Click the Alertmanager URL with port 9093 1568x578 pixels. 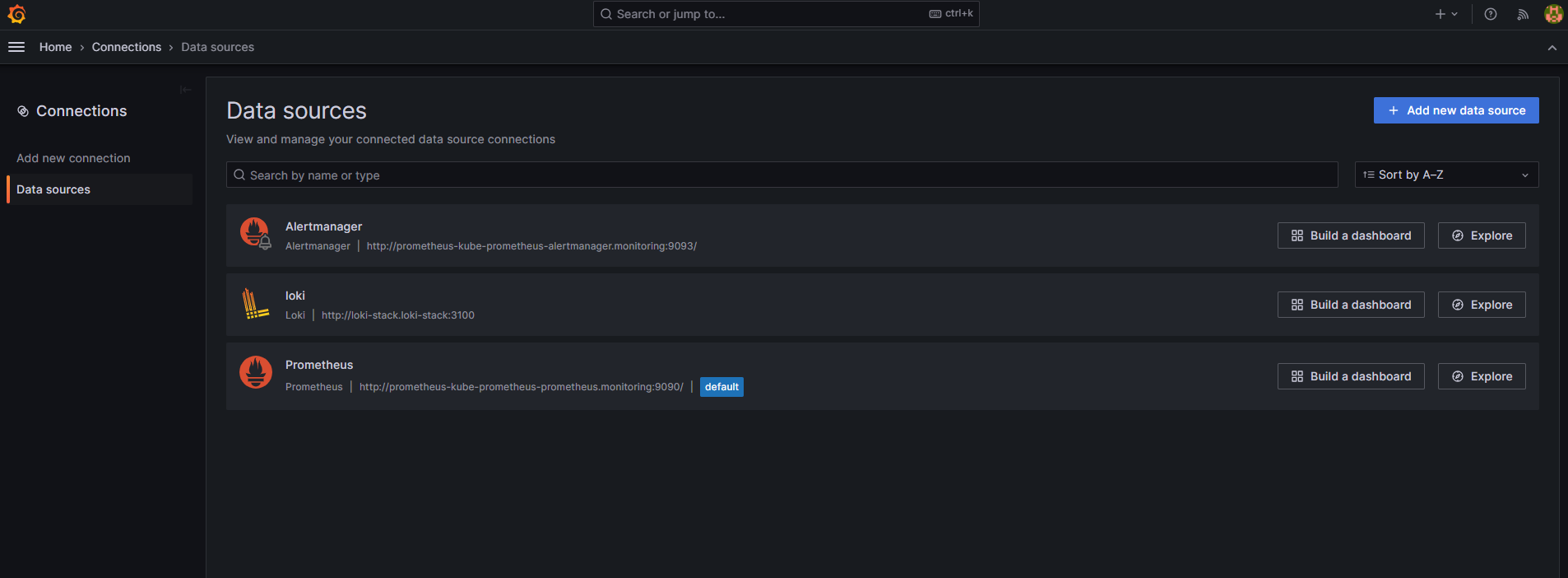point(531,246)
